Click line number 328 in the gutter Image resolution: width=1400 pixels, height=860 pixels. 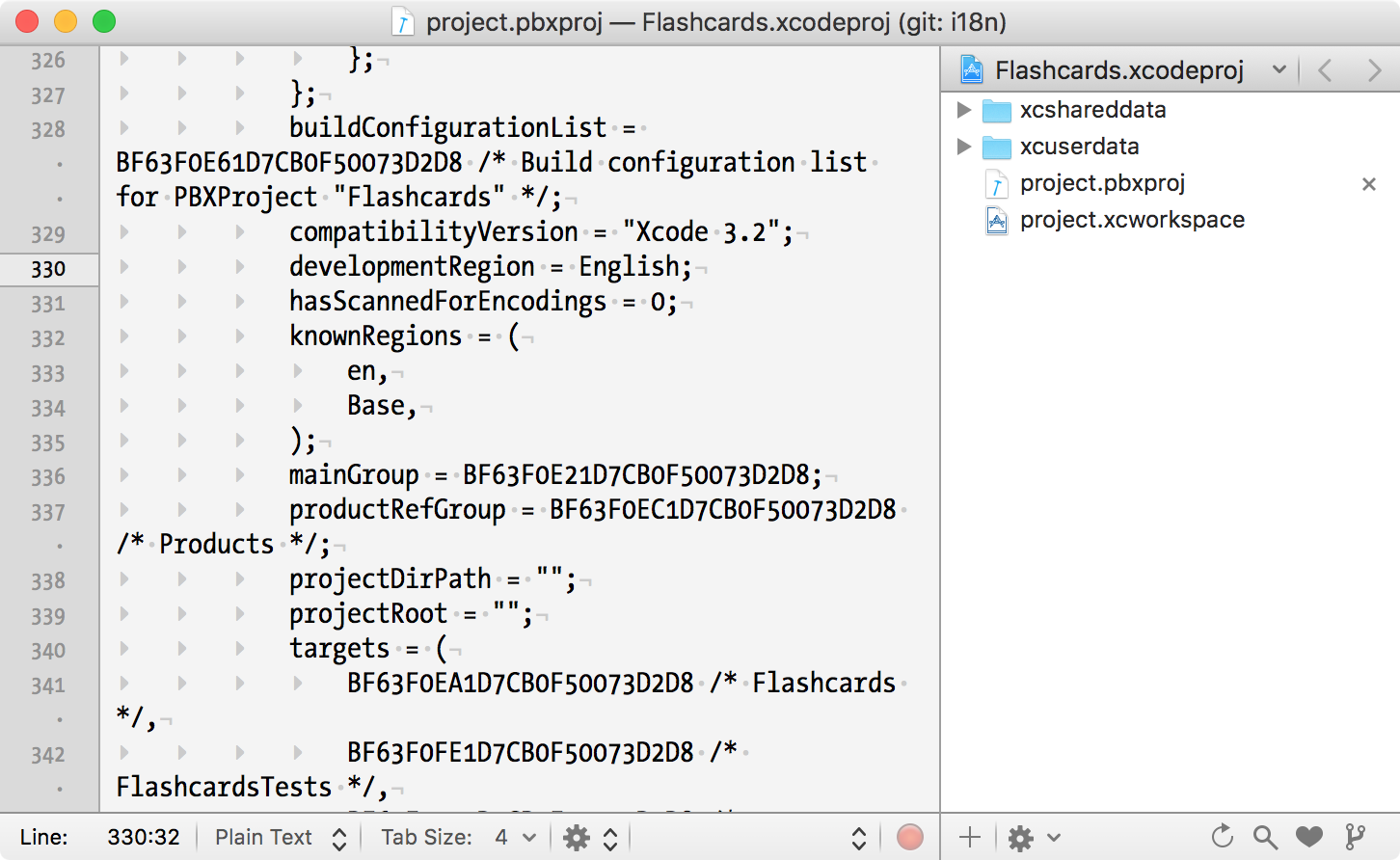[48, 130]
